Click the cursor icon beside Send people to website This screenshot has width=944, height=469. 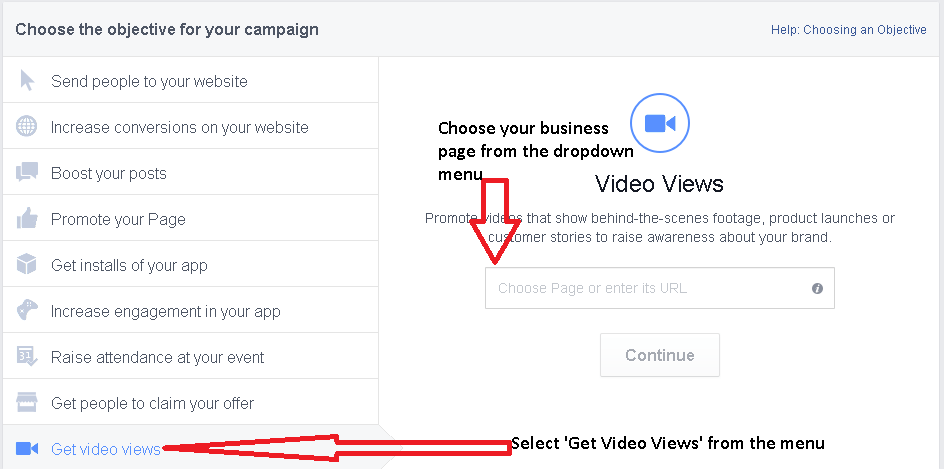pos(27,81)
